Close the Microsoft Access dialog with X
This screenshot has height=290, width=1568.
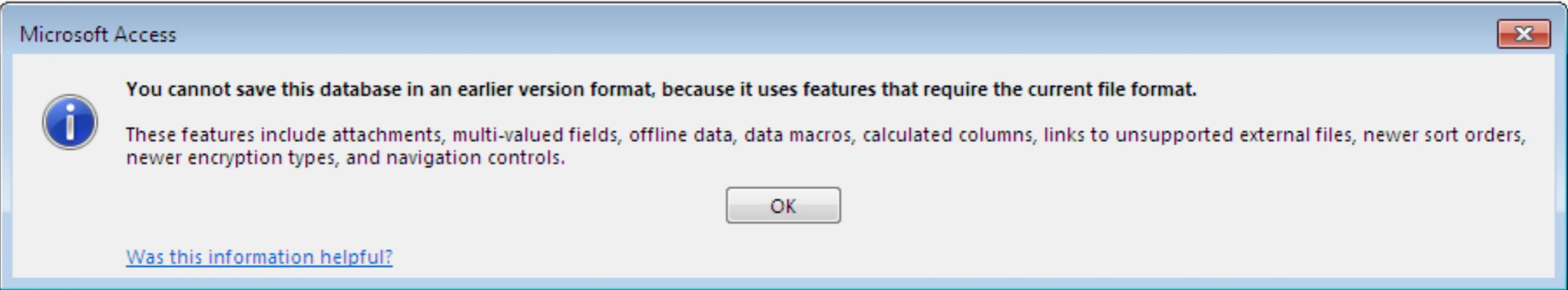1523,34
